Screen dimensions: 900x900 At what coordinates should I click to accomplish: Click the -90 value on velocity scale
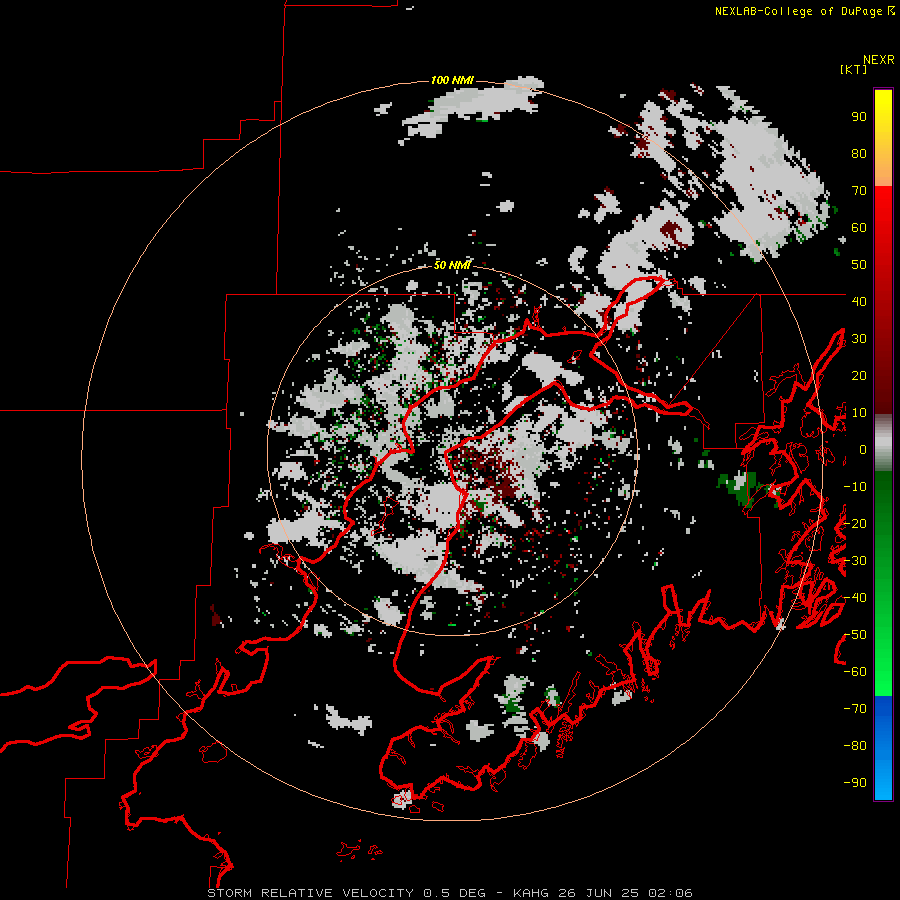coord(855,782)
